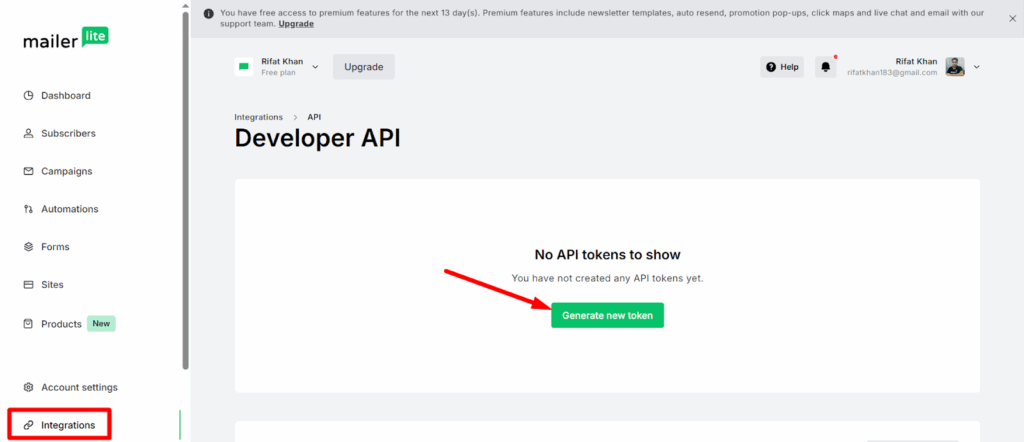Go to Subscribers section
Viewport: 1024px width, 442px height.
69,133
